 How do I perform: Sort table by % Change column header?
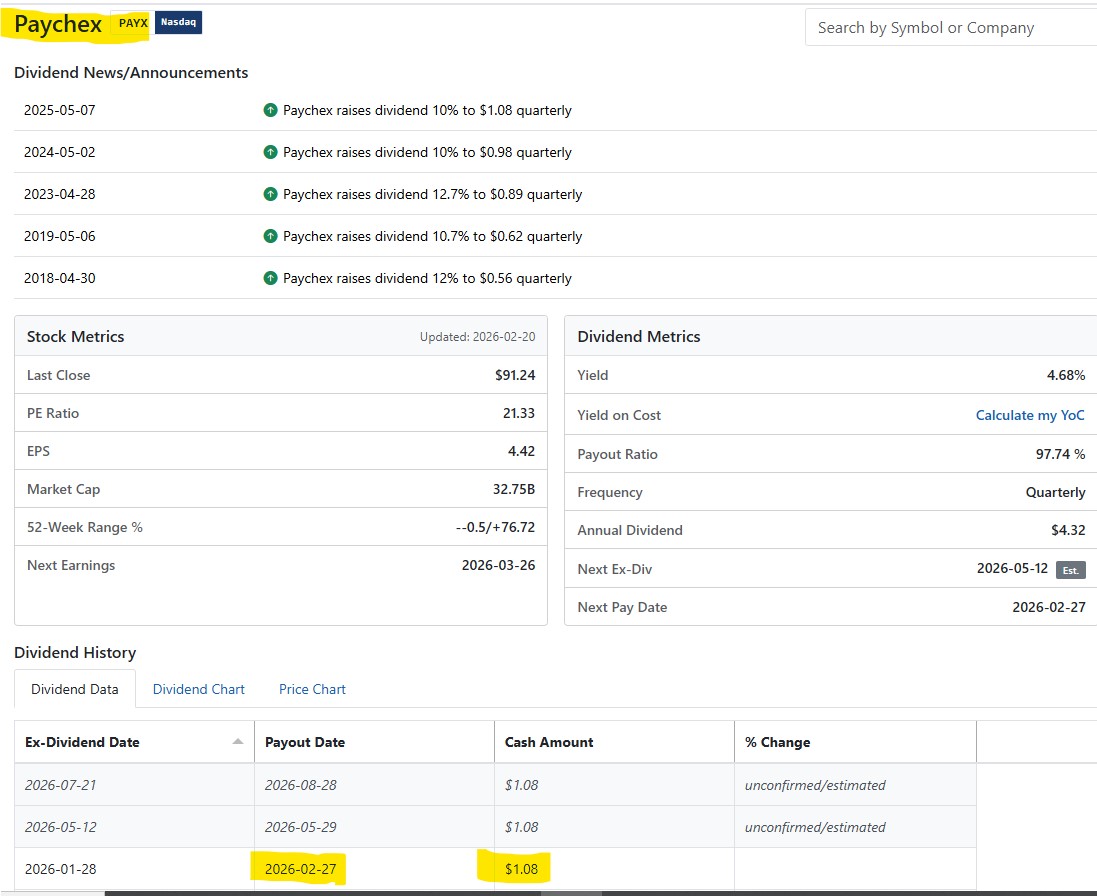pyautogui.click(x=777, y=742)
